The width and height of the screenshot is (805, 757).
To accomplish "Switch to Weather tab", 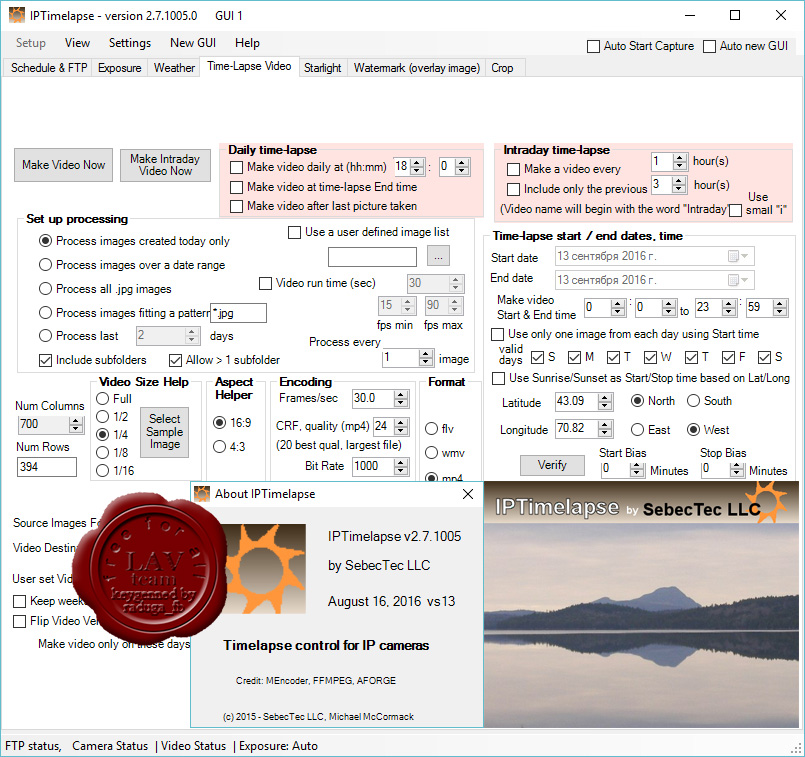I will (174, 68).
